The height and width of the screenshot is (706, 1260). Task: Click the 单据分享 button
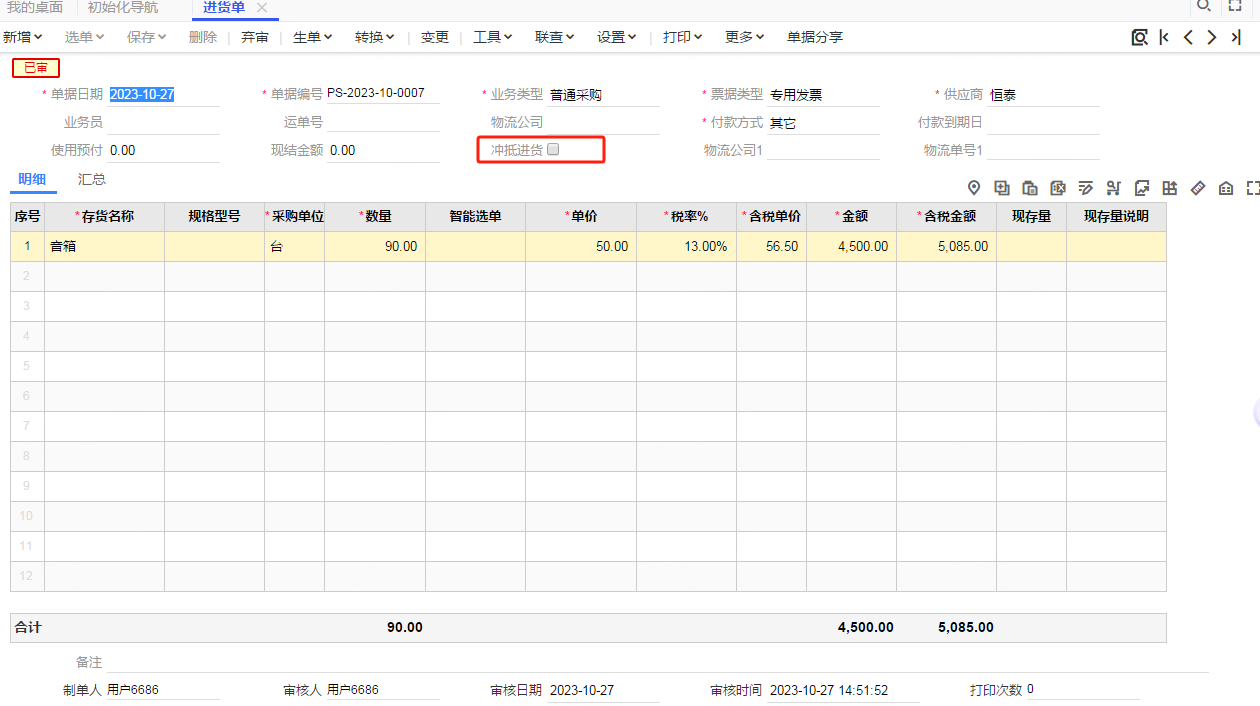(x=815, y=37)
